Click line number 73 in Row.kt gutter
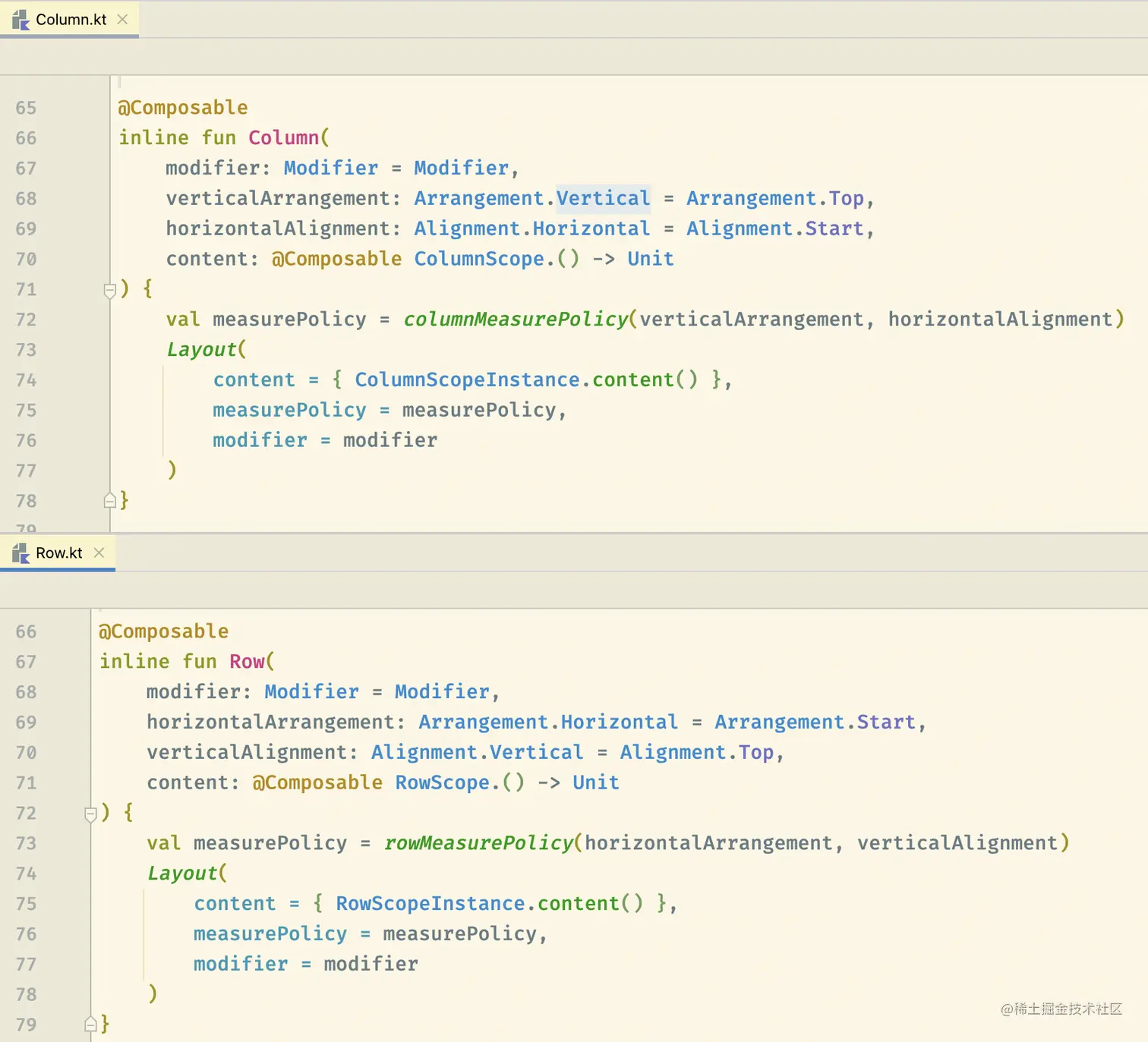The height and width of the screenshot is (1042, 1148). 26,843
